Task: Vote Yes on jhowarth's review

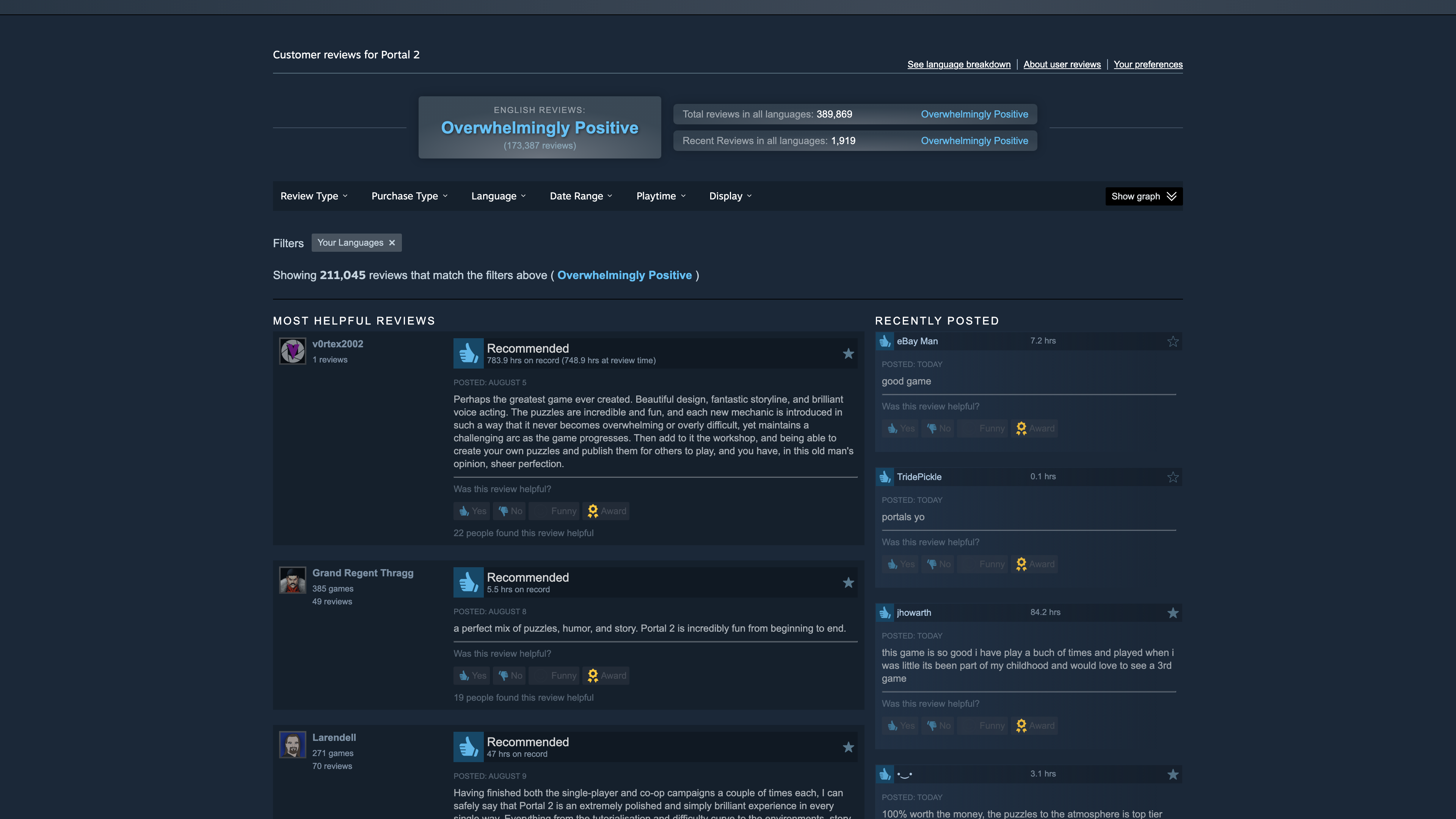Action: 900,726
